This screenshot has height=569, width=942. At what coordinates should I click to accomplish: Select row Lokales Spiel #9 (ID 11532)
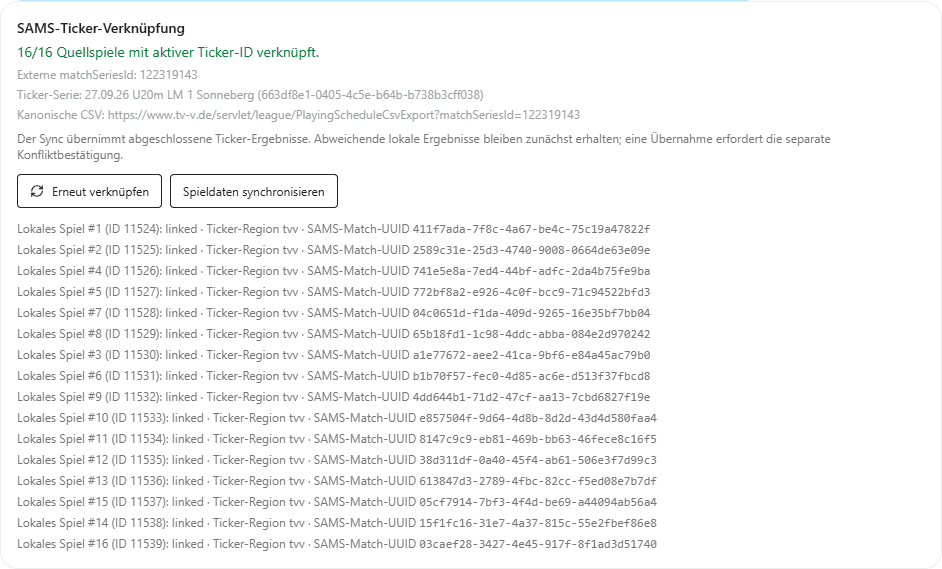pos(333,397)
